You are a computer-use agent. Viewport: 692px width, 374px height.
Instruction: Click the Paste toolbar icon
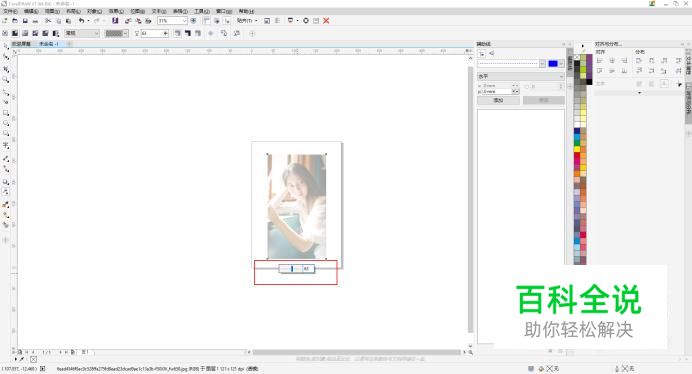tap(68, 21)
